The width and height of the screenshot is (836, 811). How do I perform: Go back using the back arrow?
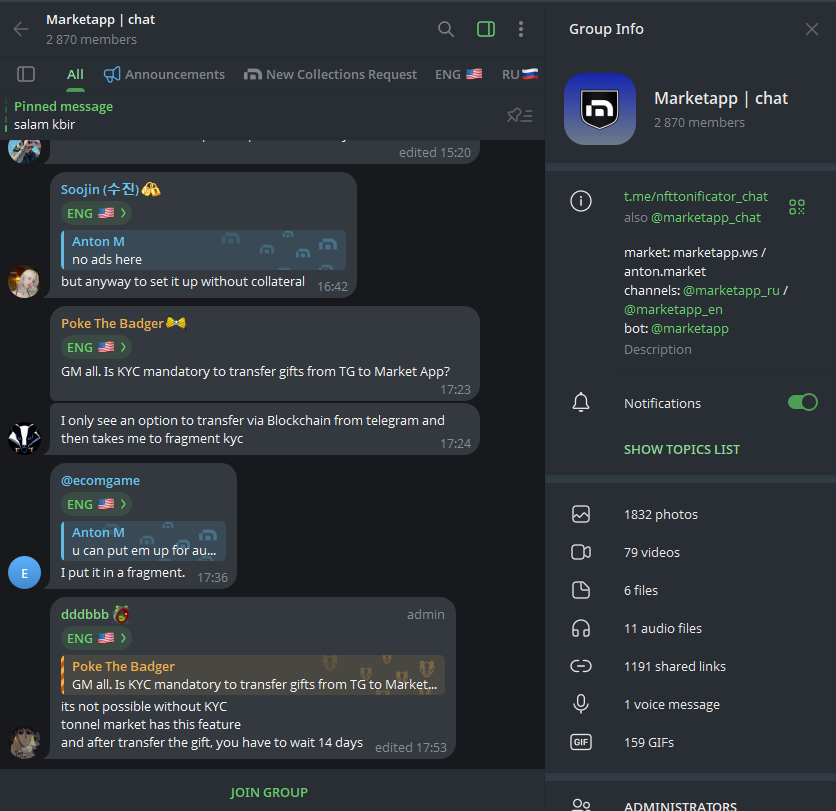21,29
